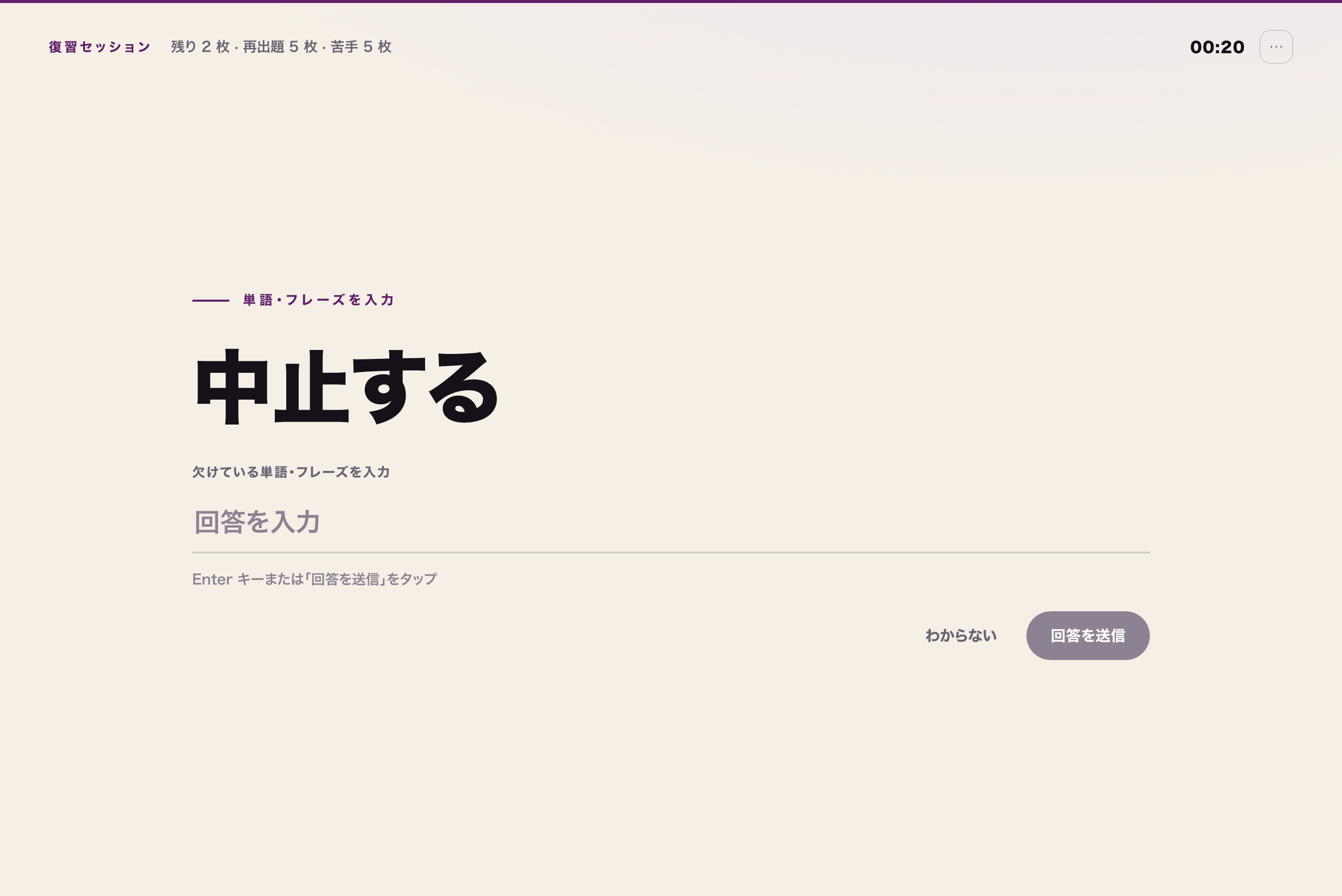The height and width of the screenshot is (896, 1342).
Task: Click the Enter キーまたは hint text
Action: point(314,579)
